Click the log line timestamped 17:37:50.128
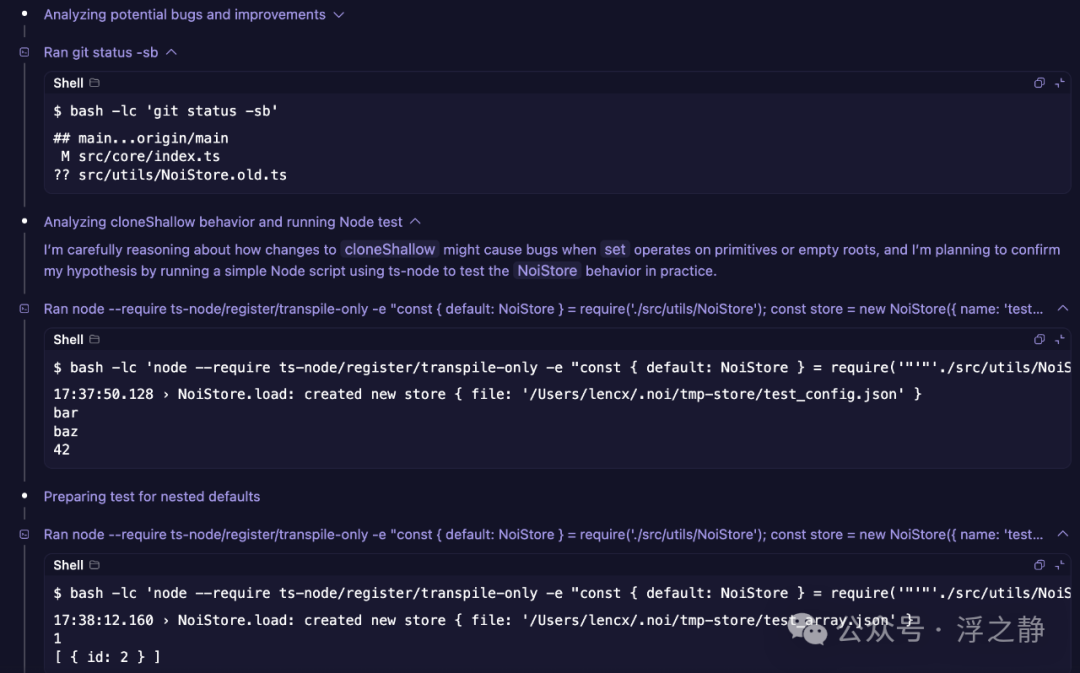Screen dimensions: 1080x673 click(487, 394)
